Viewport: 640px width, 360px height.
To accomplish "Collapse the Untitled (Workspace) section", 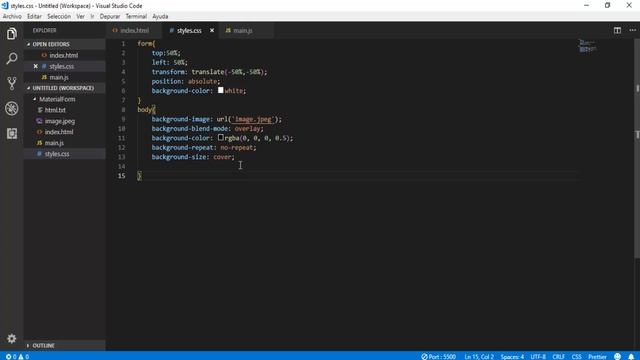I will tap(64, 88).
